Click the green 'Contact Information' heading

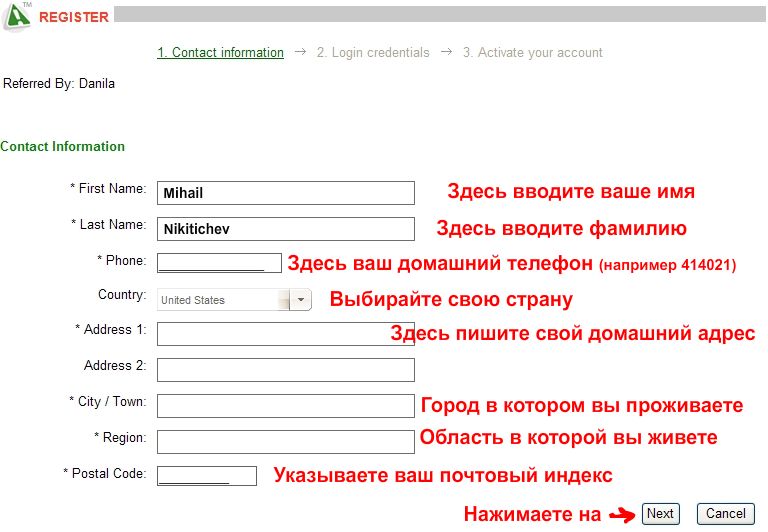pos(62,146)
